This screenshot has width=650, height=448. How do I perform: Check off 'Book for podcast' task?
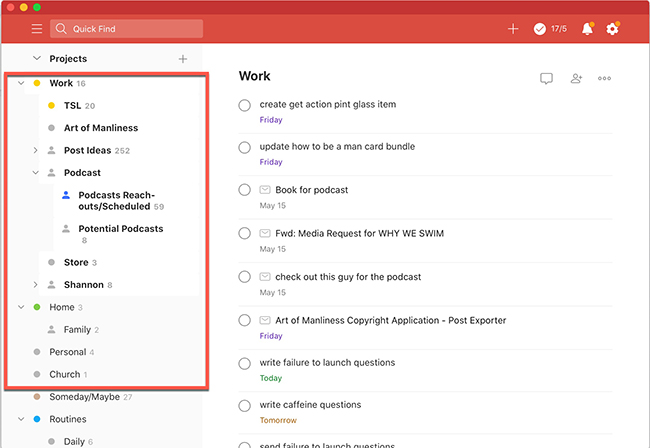coord(245,190)
